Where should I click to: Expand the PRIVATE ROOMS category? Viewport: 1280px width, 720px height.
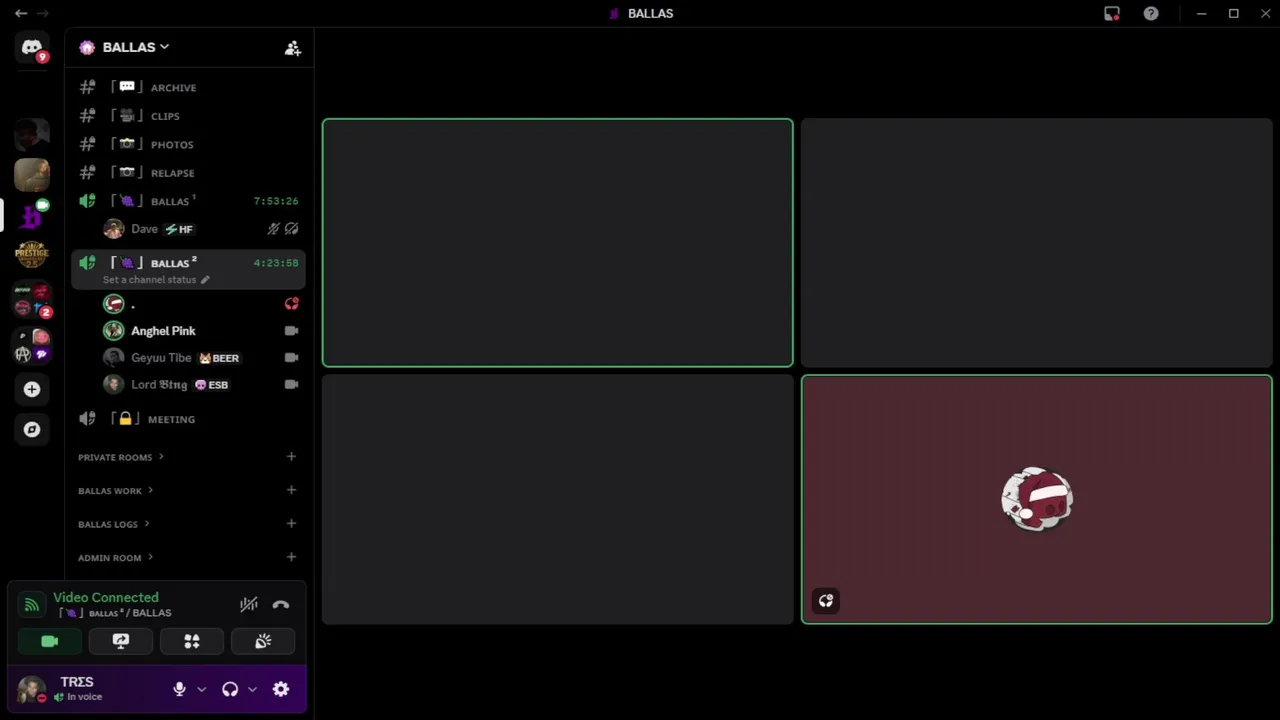(x=121, y=457)
